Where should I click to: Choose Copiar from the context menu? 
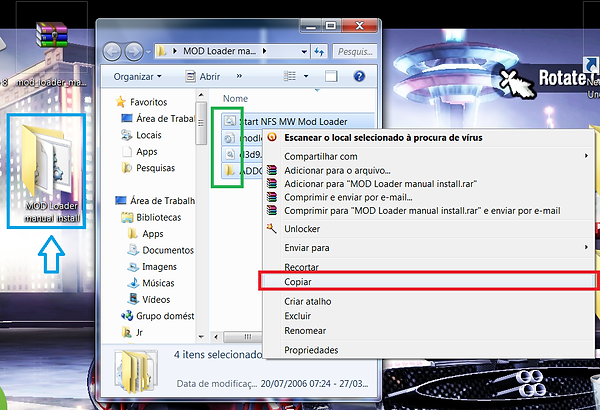pos(428,282)
